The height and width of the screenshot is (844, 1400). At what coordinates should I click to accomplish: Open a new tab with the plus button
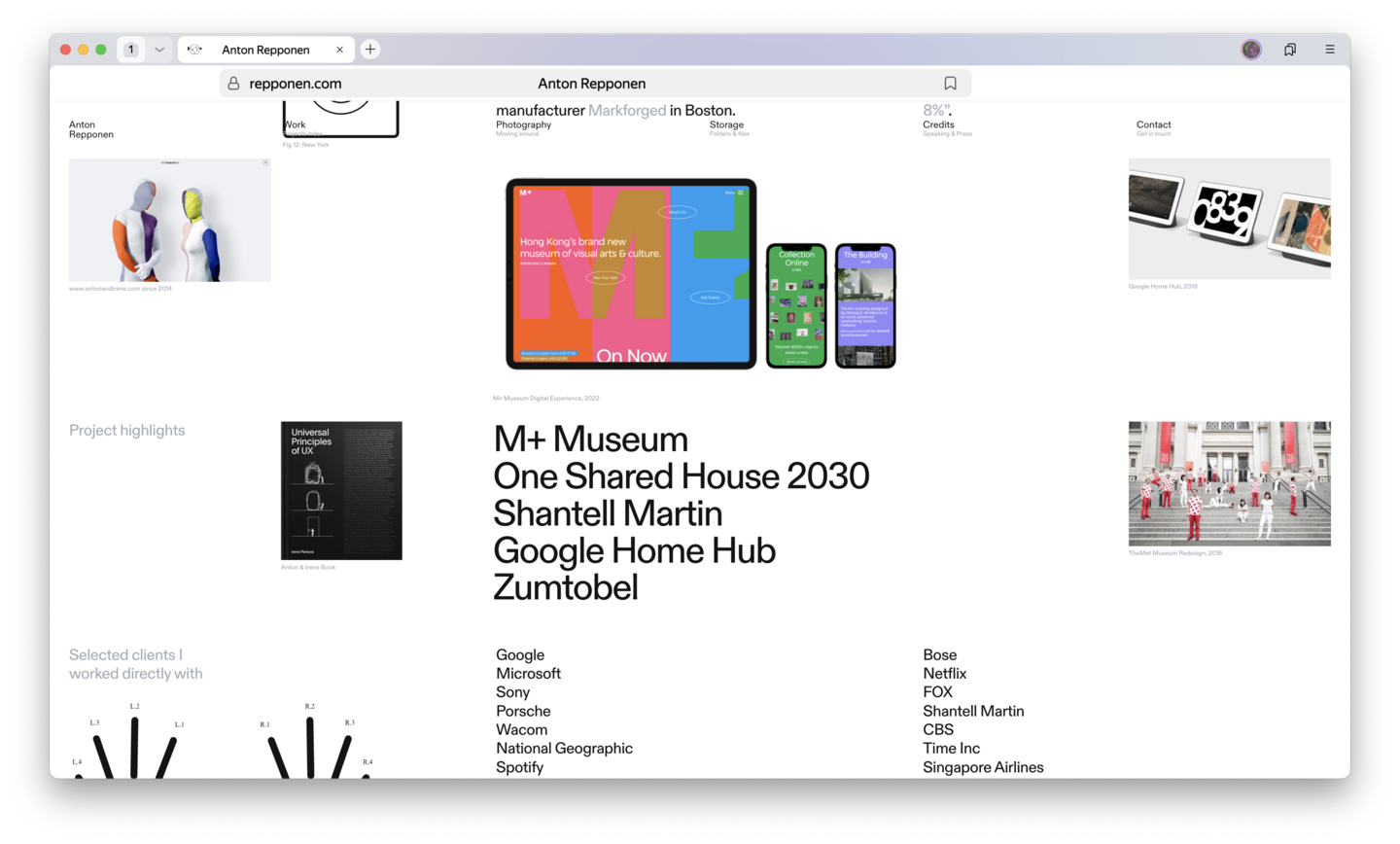point(370,50)
